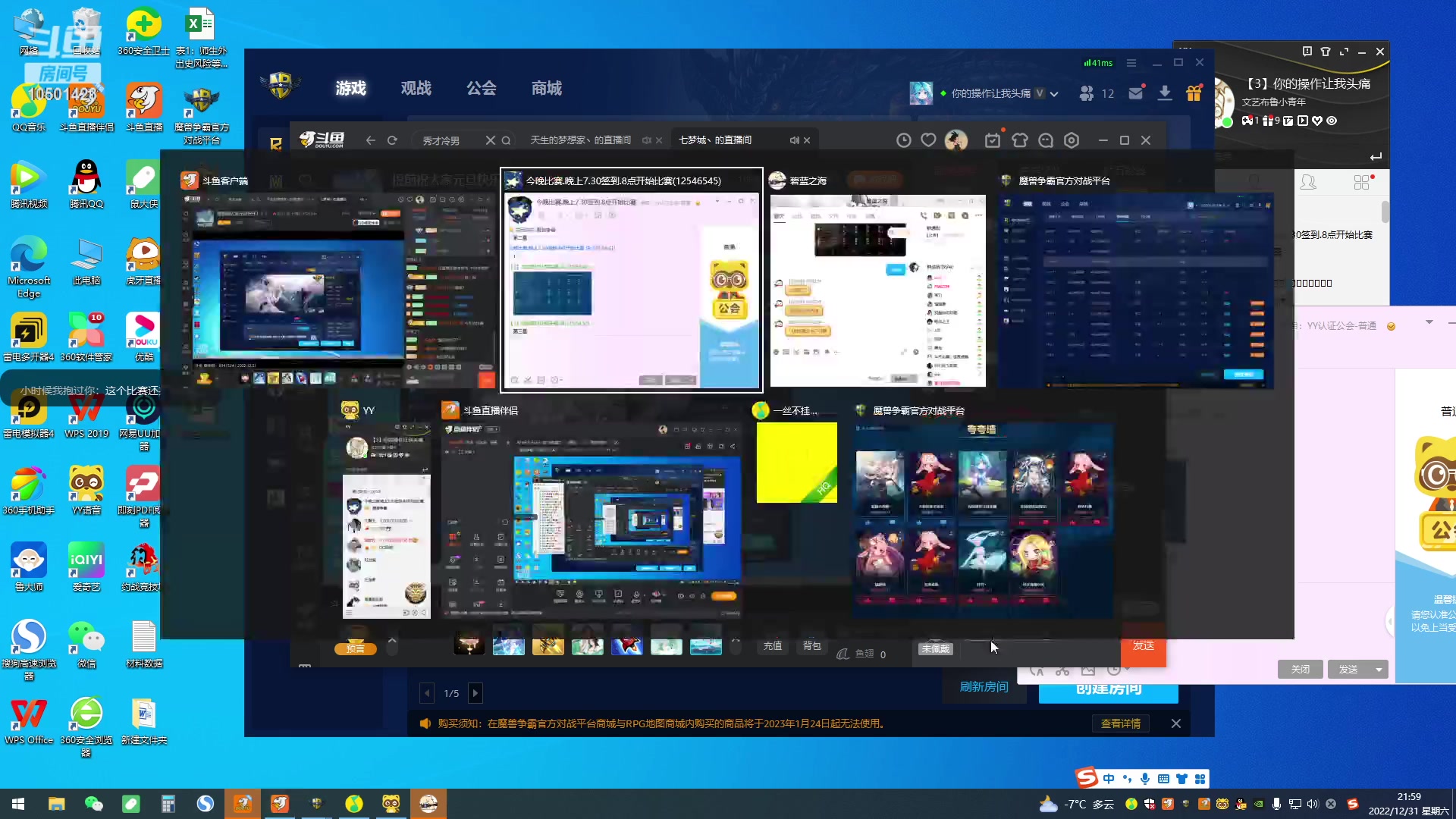Go back using Douyu's back arrow
Screen dimensions: 1456x819
(x=370, y=140)
